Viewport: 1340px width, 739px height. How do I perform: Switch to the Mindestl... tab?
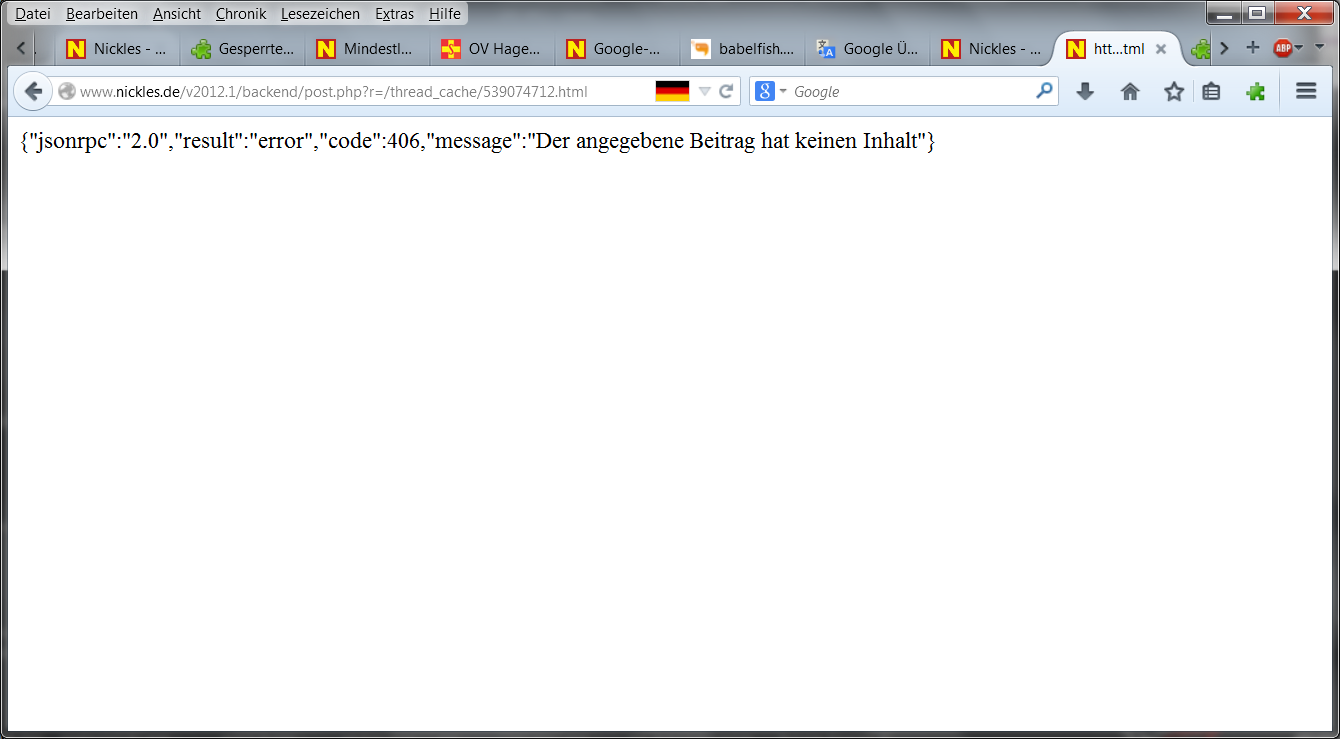click(x=367, y=48)
